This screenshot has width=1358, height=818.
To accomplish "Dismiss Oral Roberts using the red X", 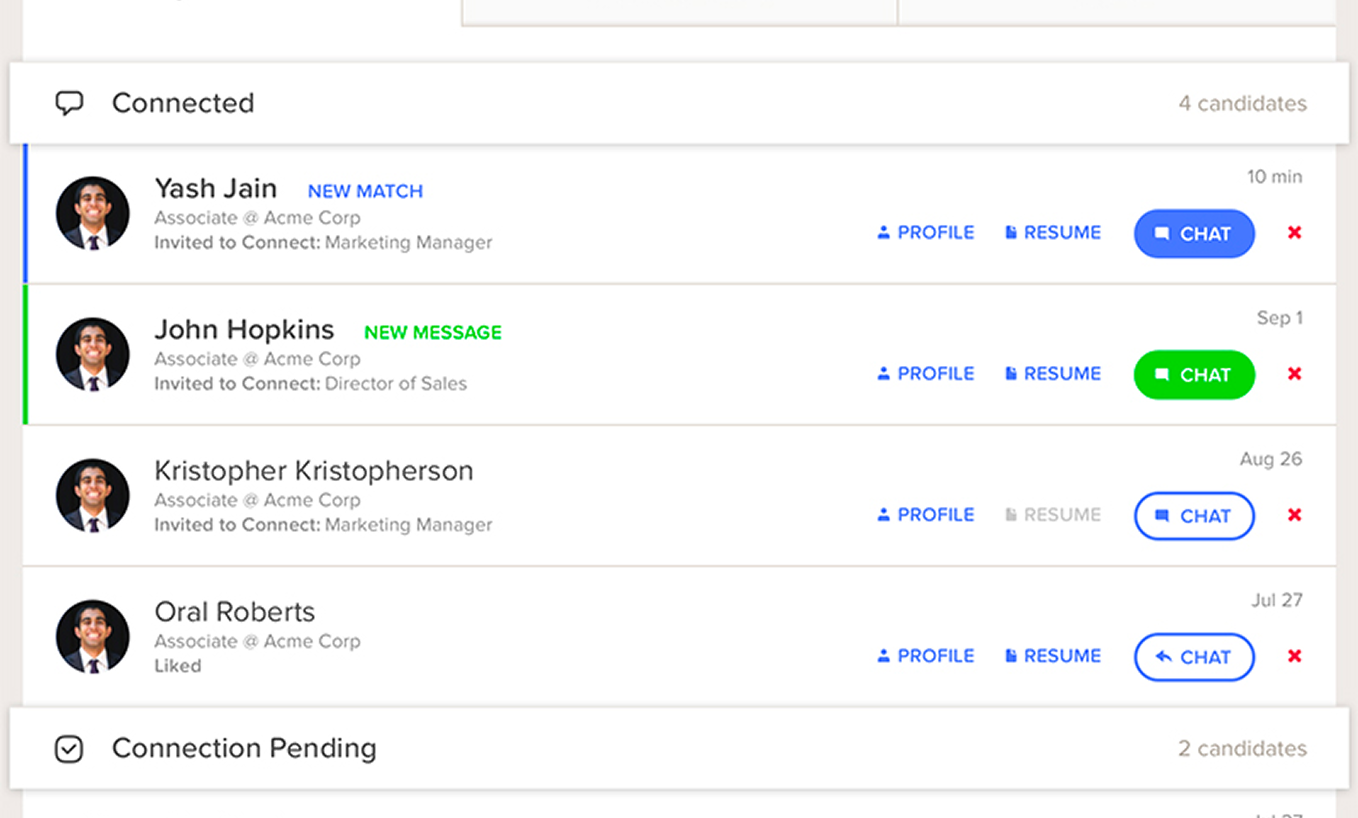I will [x=1294, y=656].
